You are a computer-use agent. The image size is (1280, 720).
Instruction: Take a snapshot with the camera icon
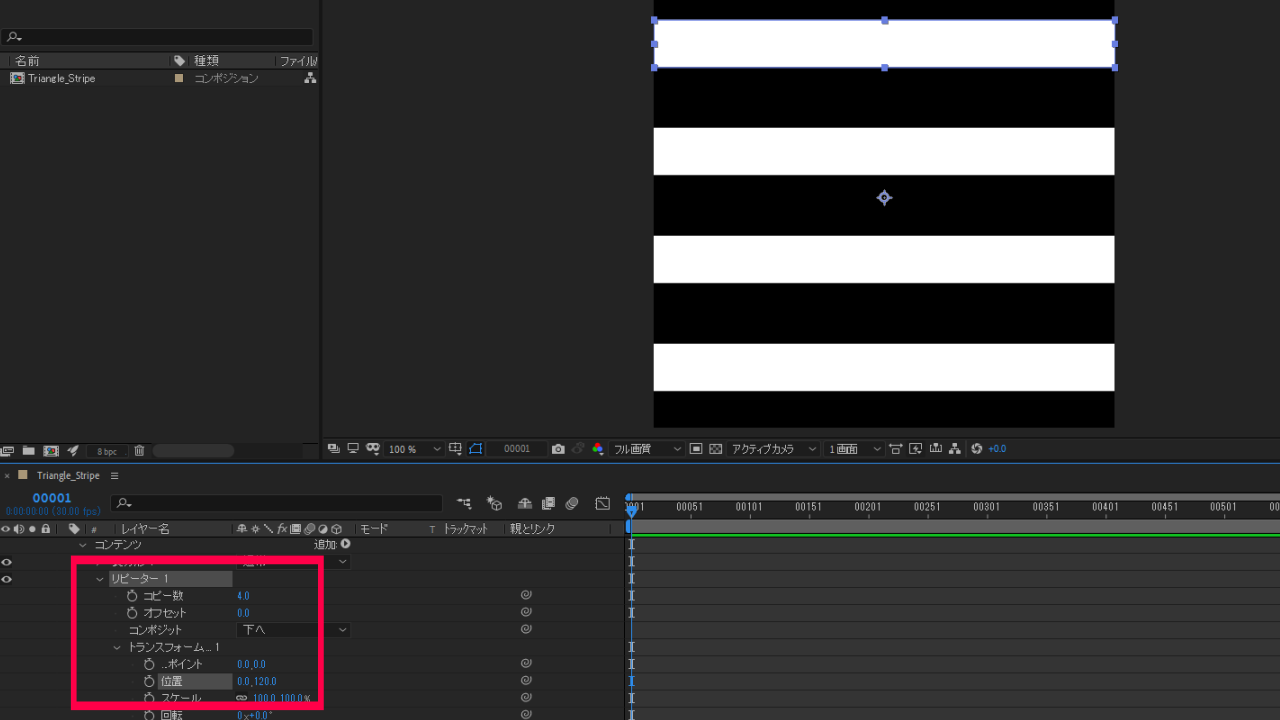pyautogui.click(x=558, y=449)
